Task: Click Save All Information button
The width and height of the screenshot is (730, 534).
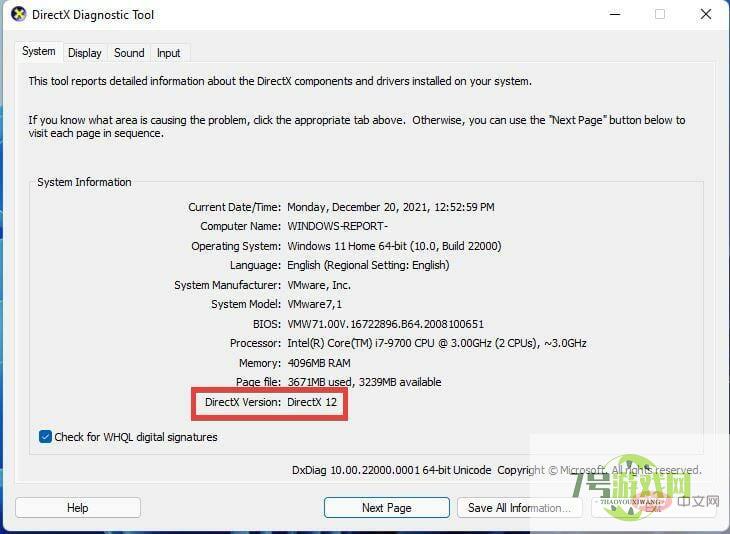Action: click(x=519, y=507)
